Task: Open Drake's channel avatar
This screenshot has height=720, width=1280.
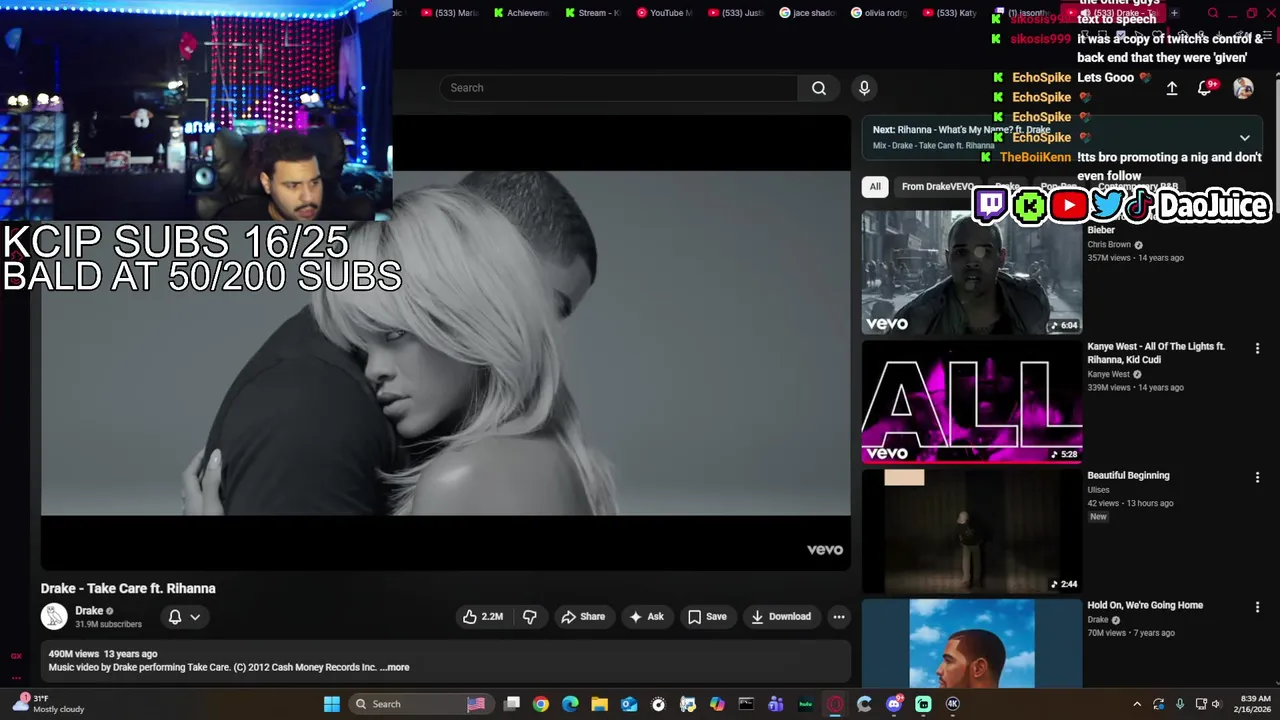Action: (x=54, y=616)
